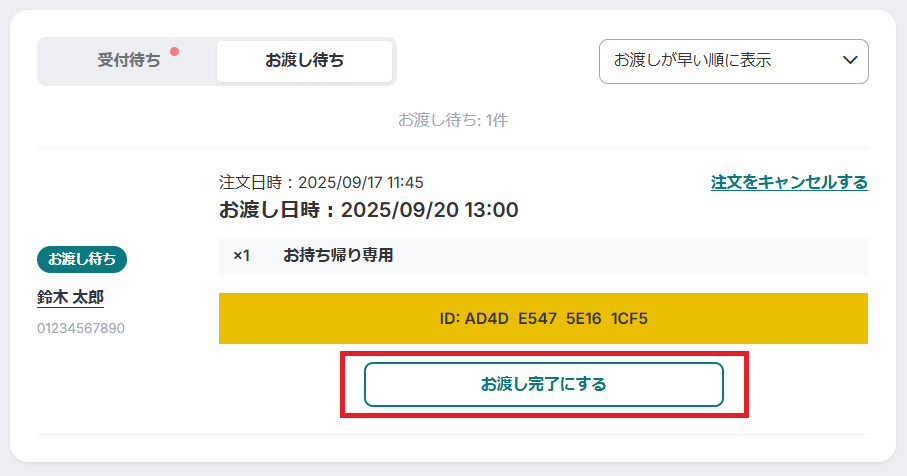The height and width of the screenshot is (476, 907).
Task: Click the 注文をキャンセルする link
Action: pos(789,182)
